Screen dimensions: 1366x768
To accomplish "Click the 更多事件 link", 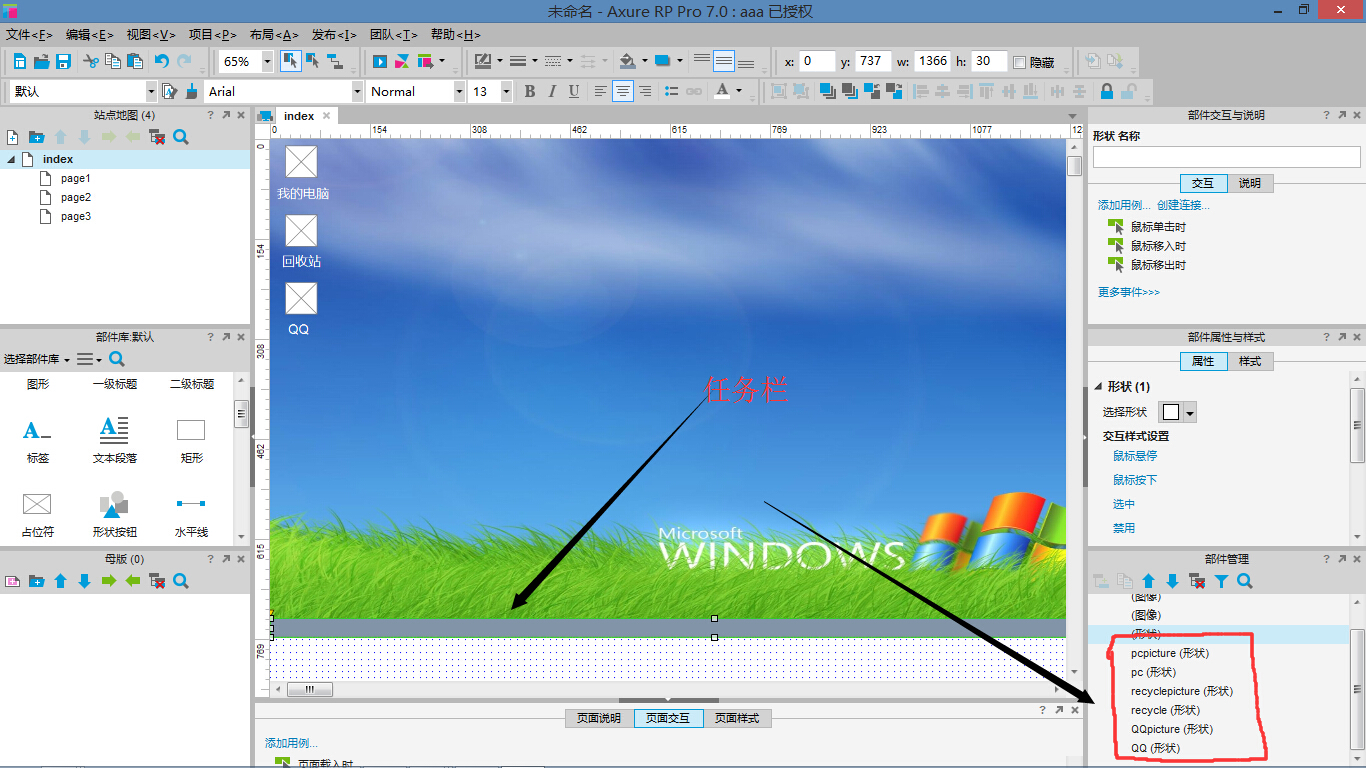I will (x=1129, y=292).
